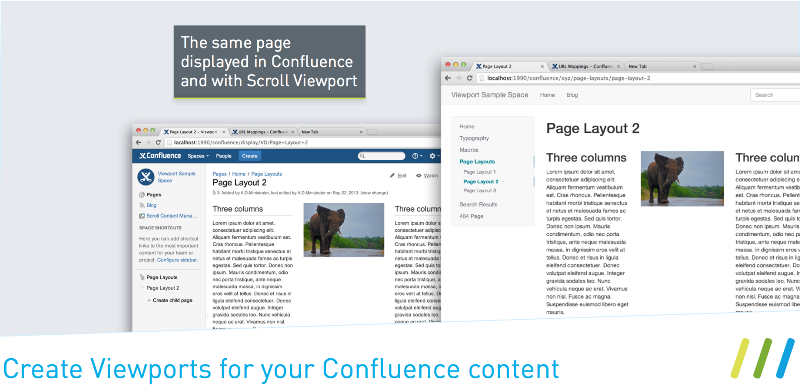Click the Viewport window address bar

(x=638, y=78)
